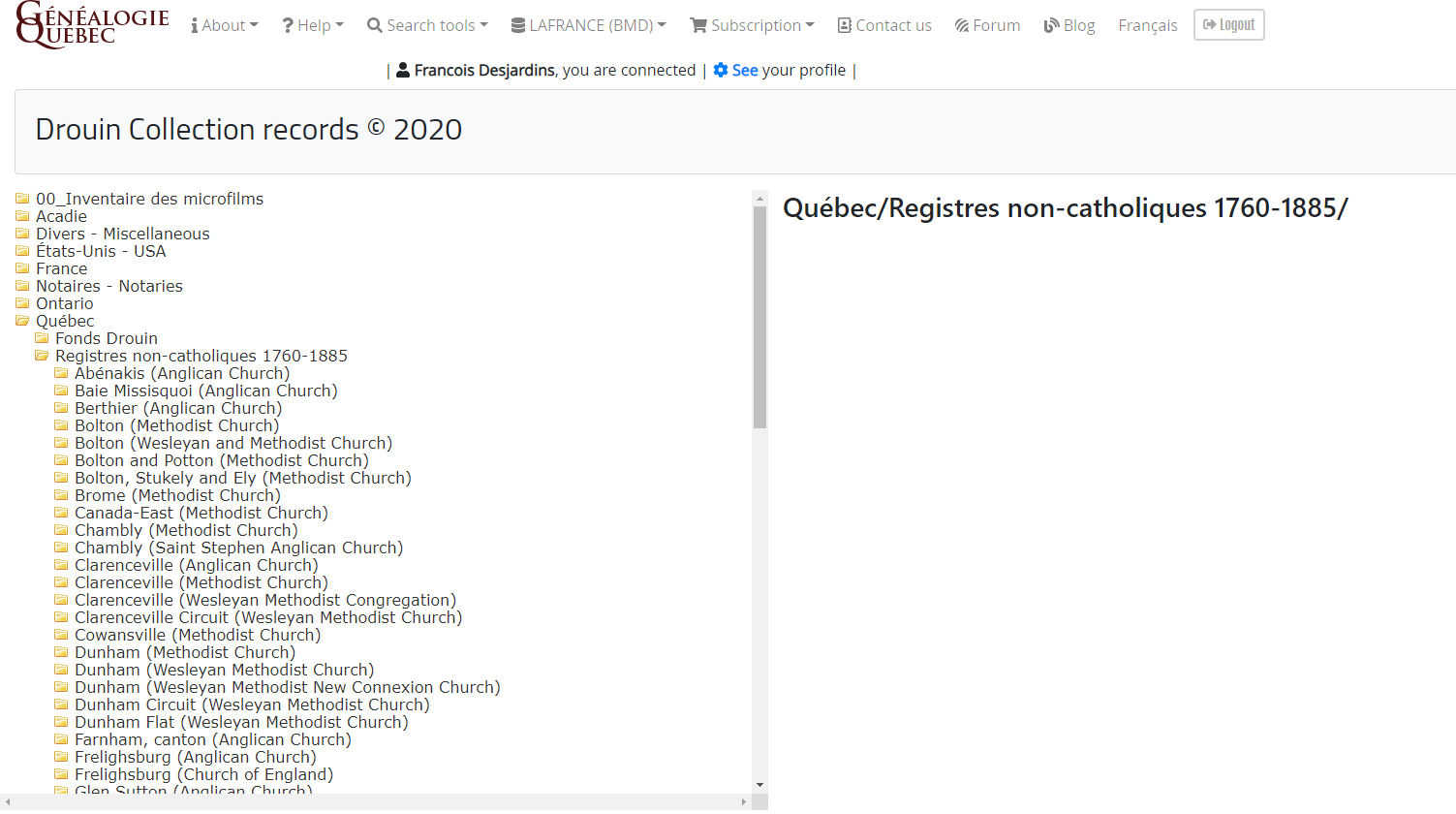Open the Forum link
This screenshot has width=1456, height=814.
coord(987,25)
